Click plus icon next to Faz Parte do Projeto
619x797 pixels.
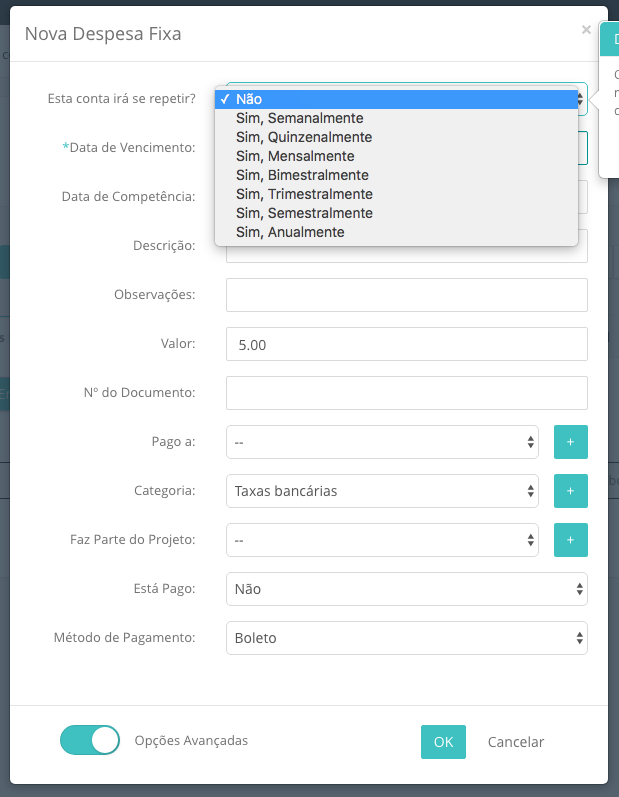tap(570, 540)
